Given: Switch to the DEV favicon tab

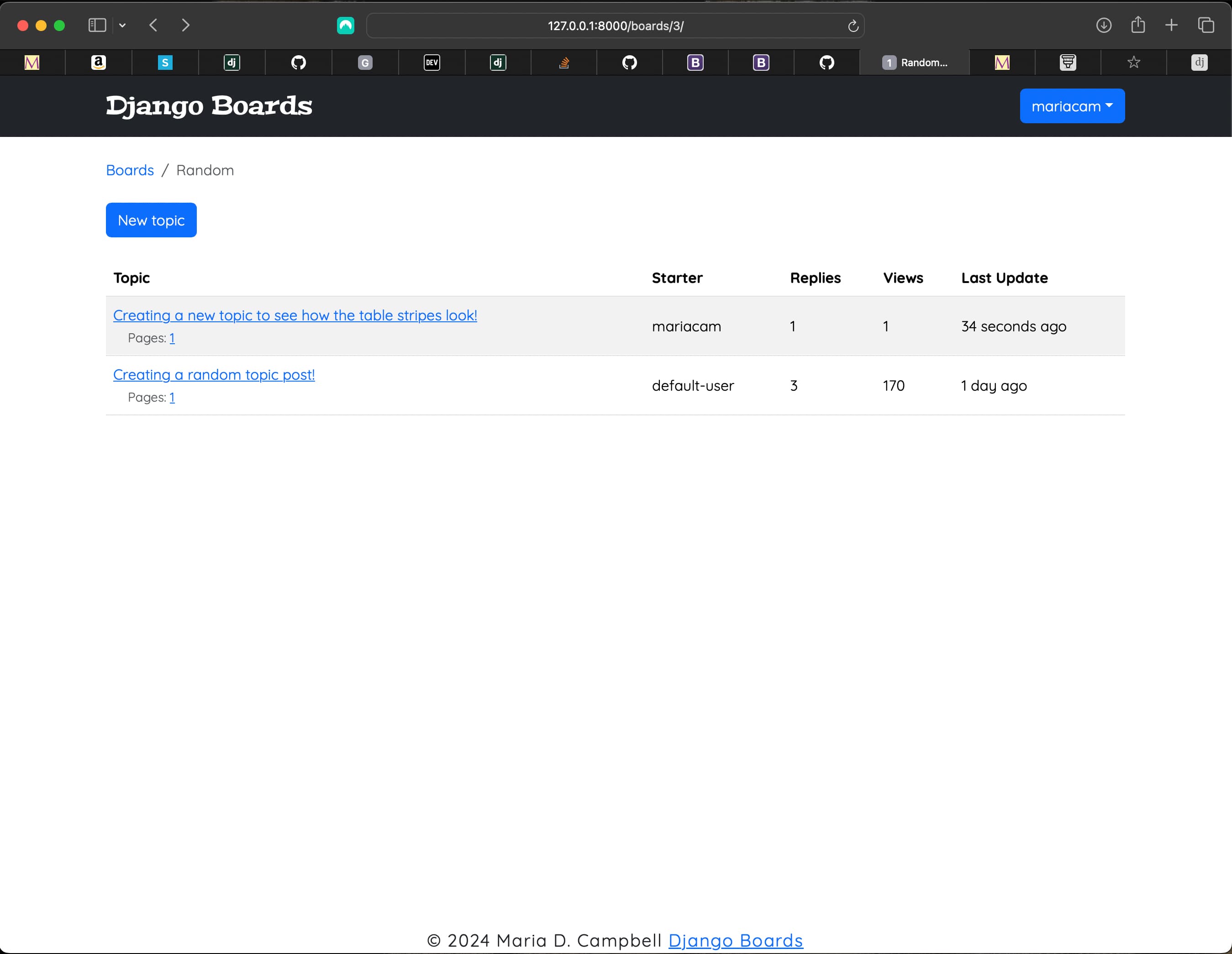Looking at the screenshot, I should click(432, 63).
